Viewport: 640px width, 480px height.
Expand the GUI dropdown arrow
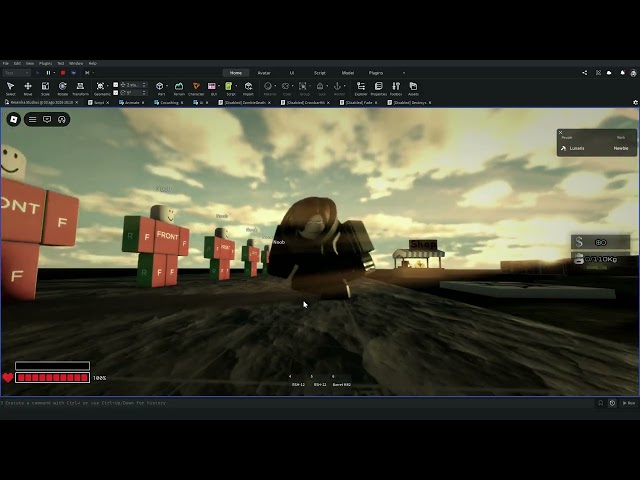(219, 86)
